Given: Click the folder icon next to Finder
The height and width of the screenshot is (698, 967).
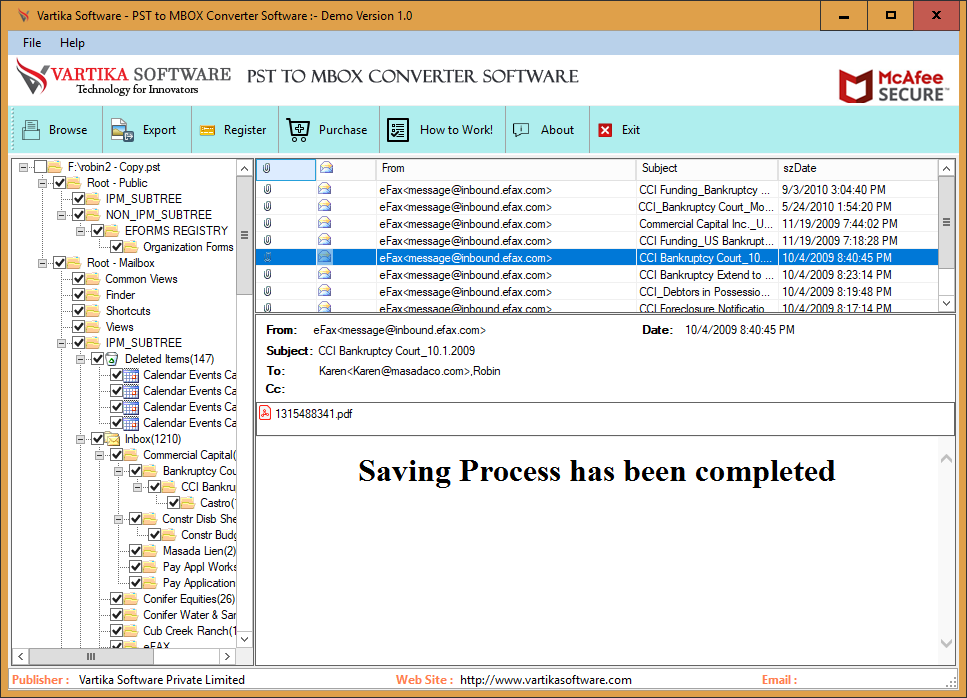Looking at the screenshot, I should [x=93, y=295].
